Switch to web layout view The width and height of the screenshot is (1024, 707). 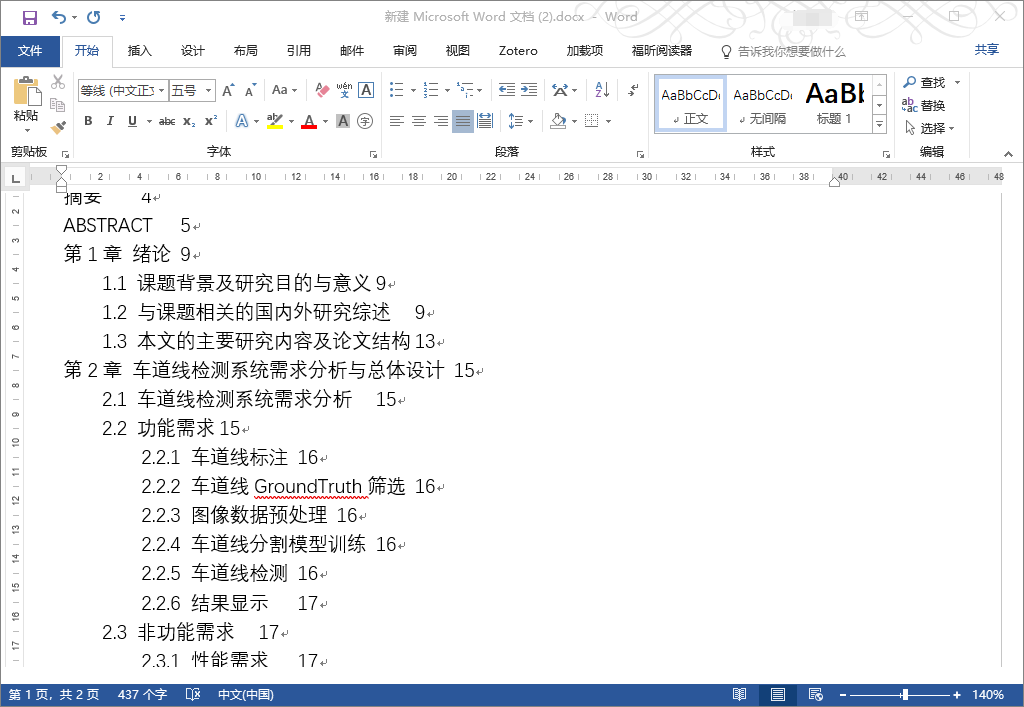tap(816, 695)
